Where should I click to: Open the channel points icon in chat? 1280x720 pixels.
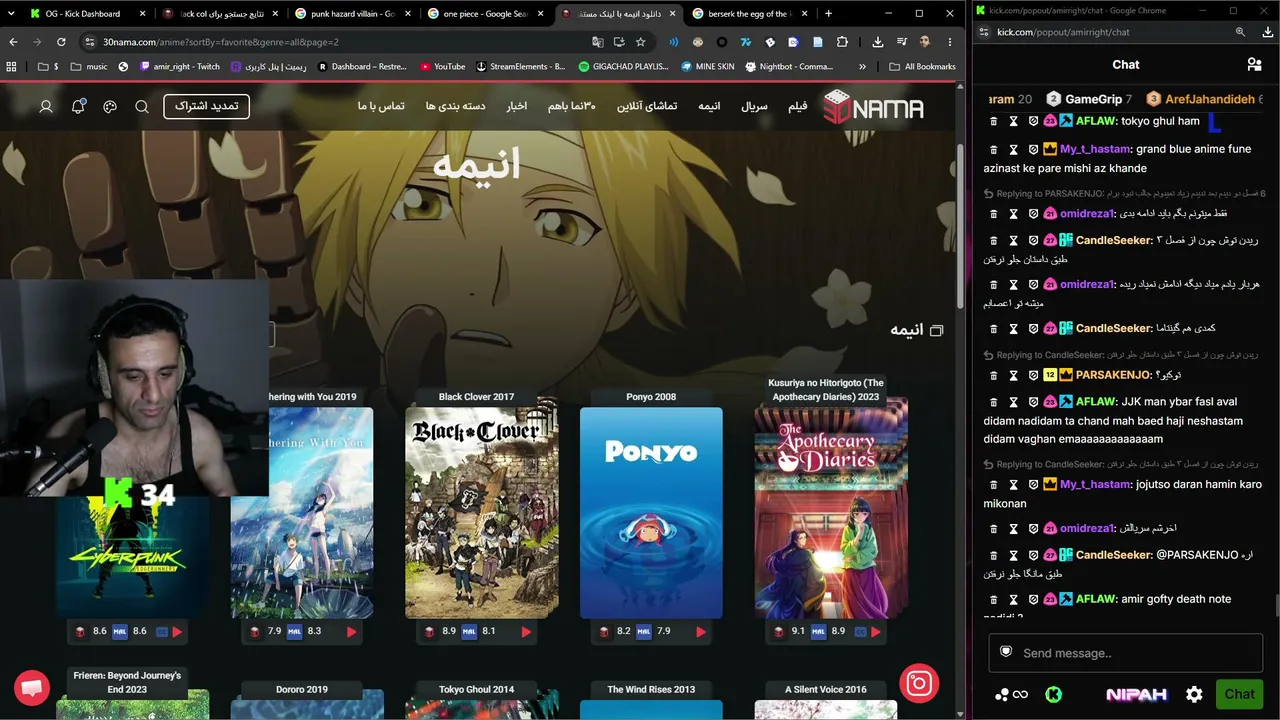tap(1011, 694)
